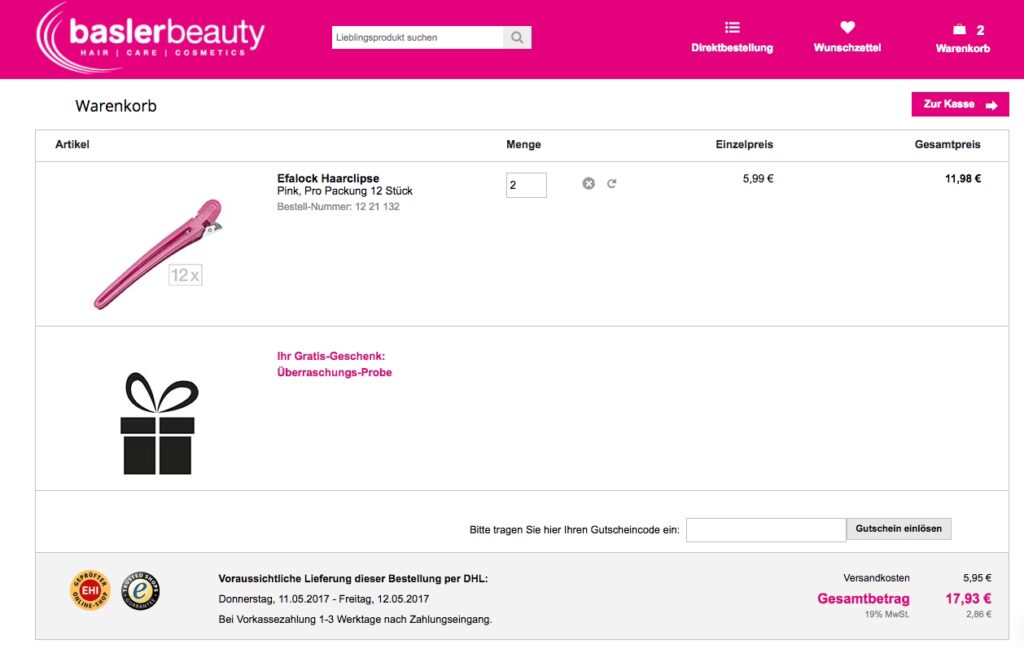Open Direktbestellung list icon
1024x649 pixels.
pos(732,28)
